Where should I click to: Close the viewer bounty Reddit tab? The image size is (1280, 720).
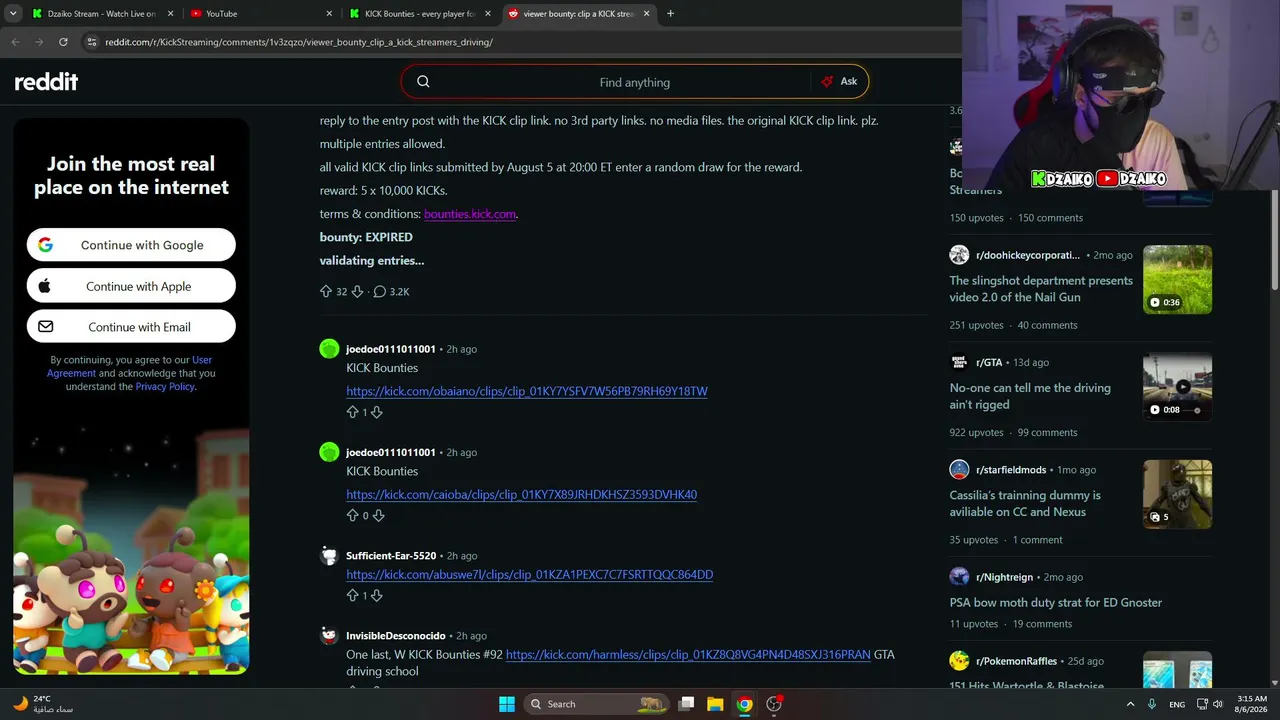[x=646, y=14]
